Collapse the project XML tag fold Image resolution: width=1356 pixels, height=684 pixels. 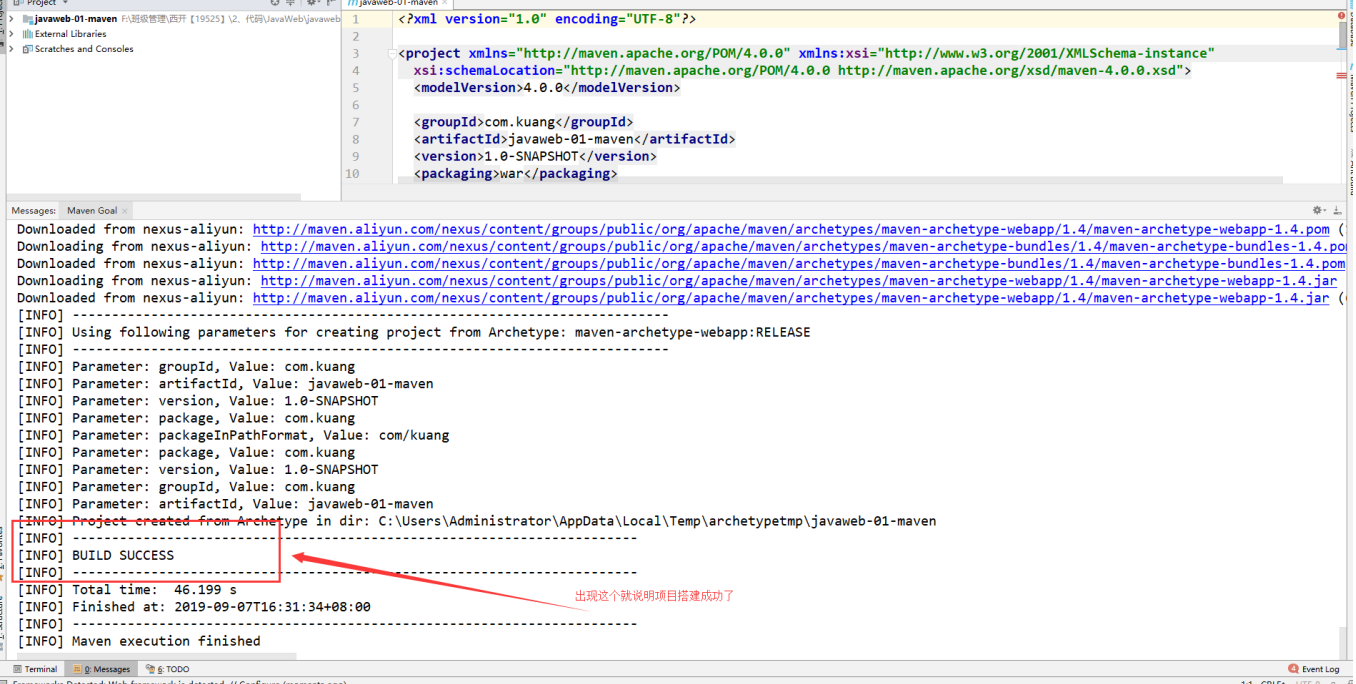click(394, 54)
